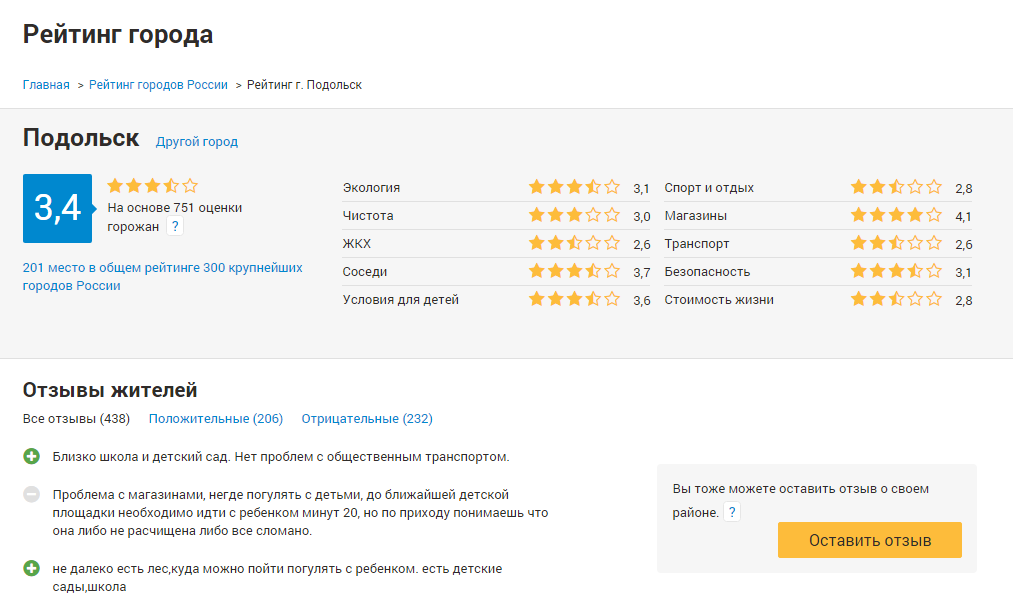The width and height of the screenshot is (1013, 612).
Task: Click the green plus icon beside forest review
Action: 32,569
